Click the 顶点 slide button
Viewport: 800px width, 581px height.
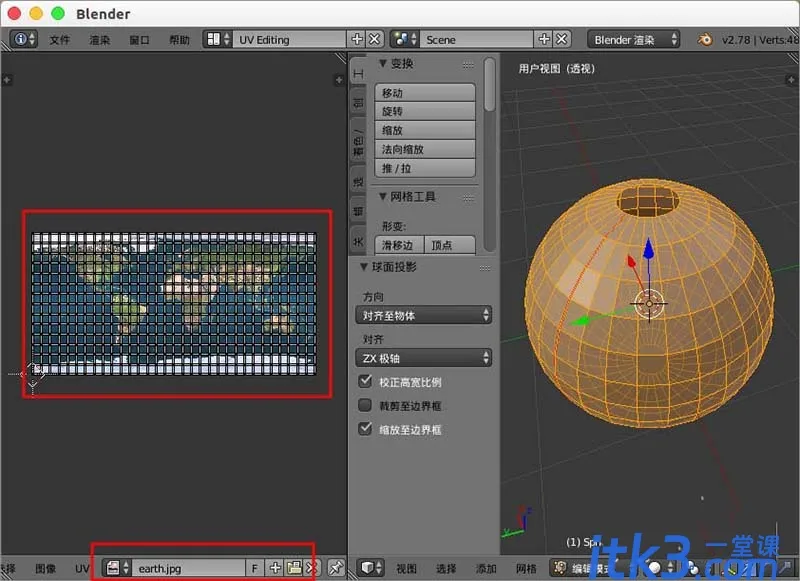449,245
